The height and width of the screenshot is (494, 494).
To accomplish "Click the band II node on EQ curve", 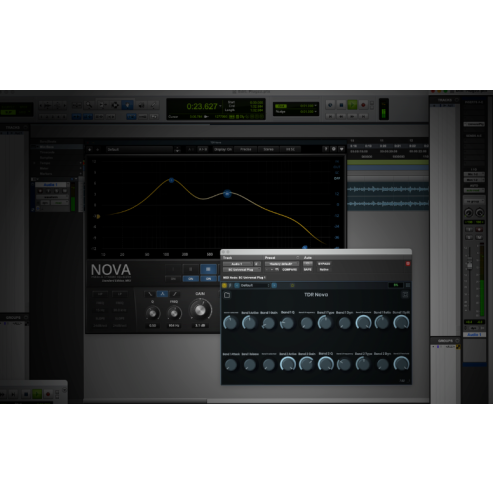I will coord(171,180).
